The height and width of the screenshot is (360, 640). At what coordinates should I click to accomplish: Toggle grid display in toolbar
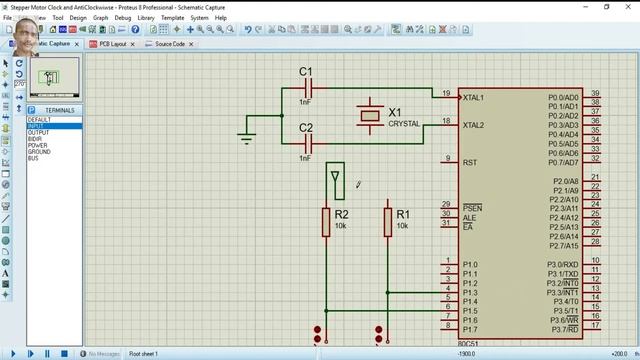coord(163,29)
